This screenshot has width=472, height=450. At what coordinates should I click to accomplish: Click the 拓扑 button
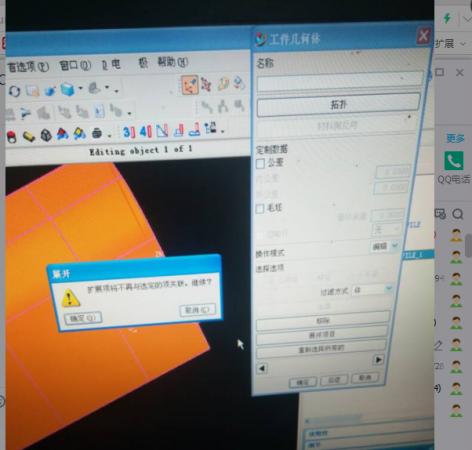click(x=338, y=105)
